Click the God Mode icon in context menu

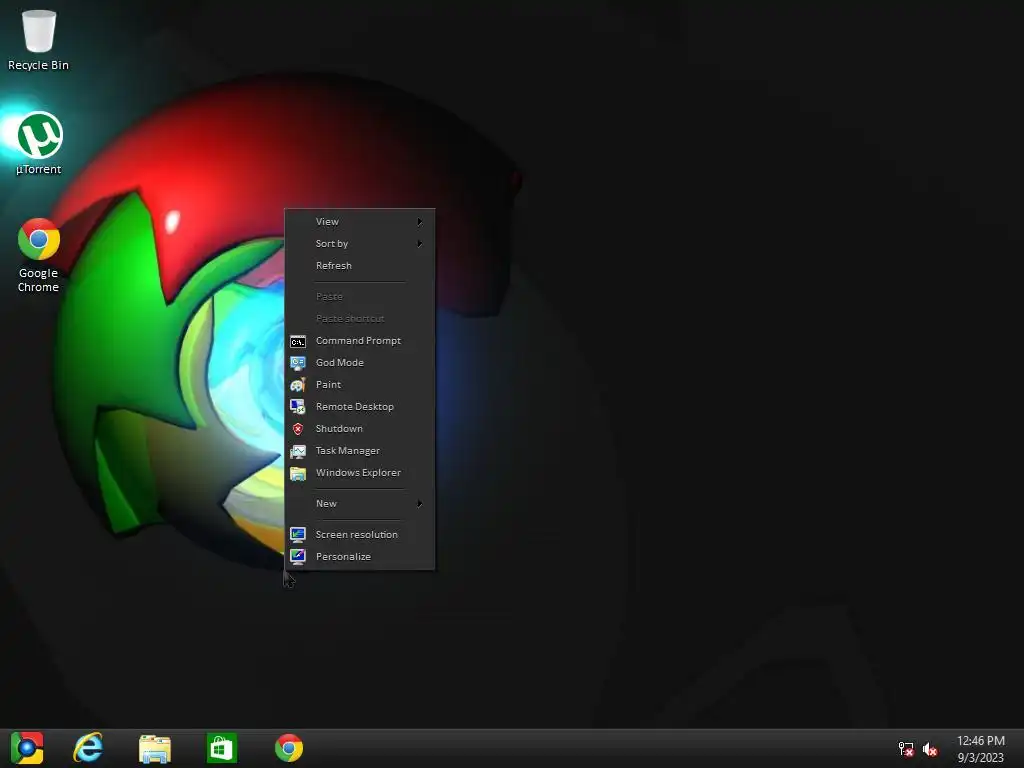click(298, 363)
